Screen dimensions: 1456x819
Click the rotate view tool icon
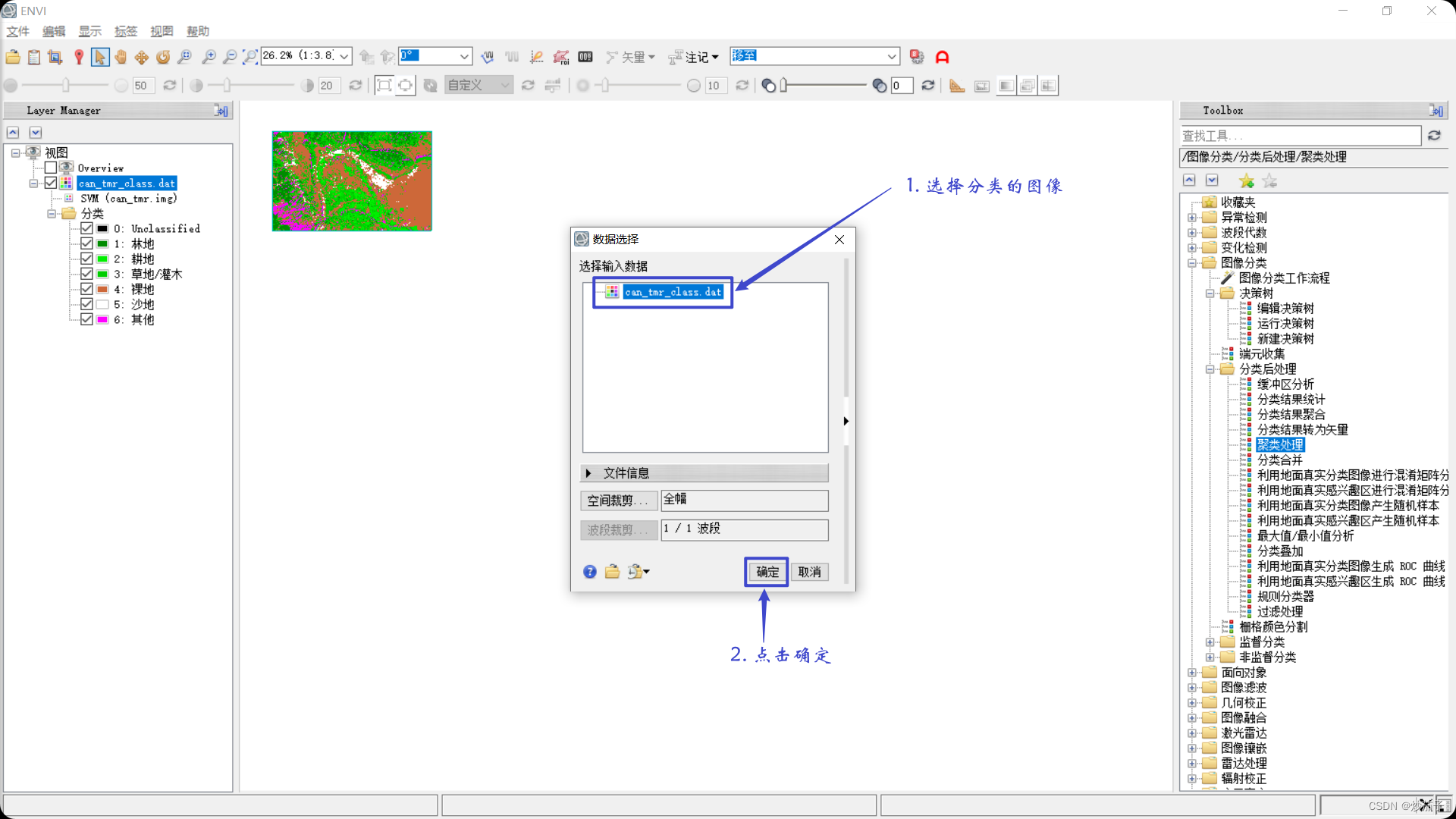(x=163, y=57)
